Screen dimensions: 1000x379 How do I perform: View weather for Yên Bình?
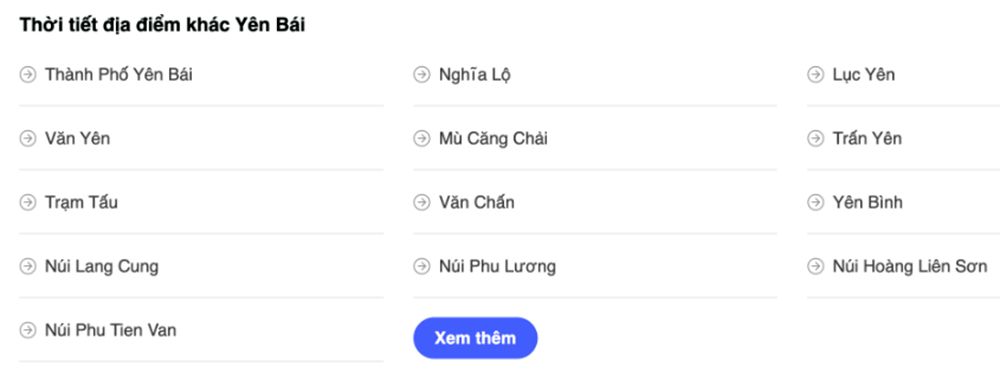[867, 202]
